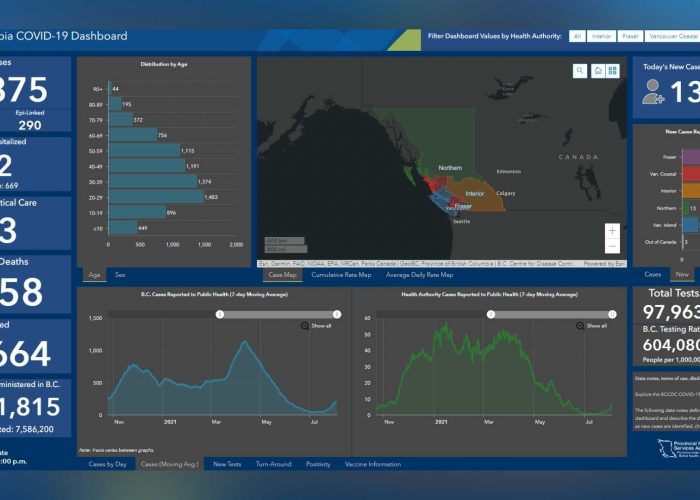Screen dimensions: 700x500
Task: Reset map with the home extent icon
Action: 597,71
